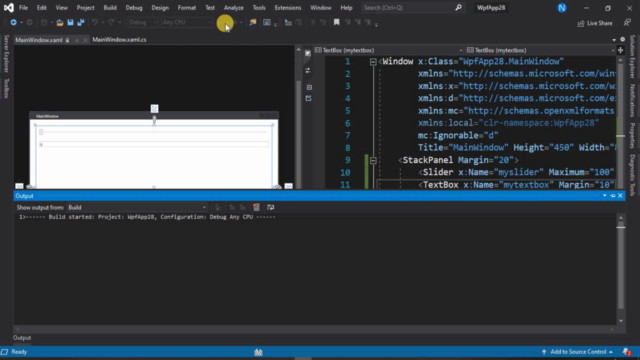This screenshot has width=640, height=360.
Task: Click the feedback icon beside Live Share
Action: pyautogui.click(x=627, y=23)
